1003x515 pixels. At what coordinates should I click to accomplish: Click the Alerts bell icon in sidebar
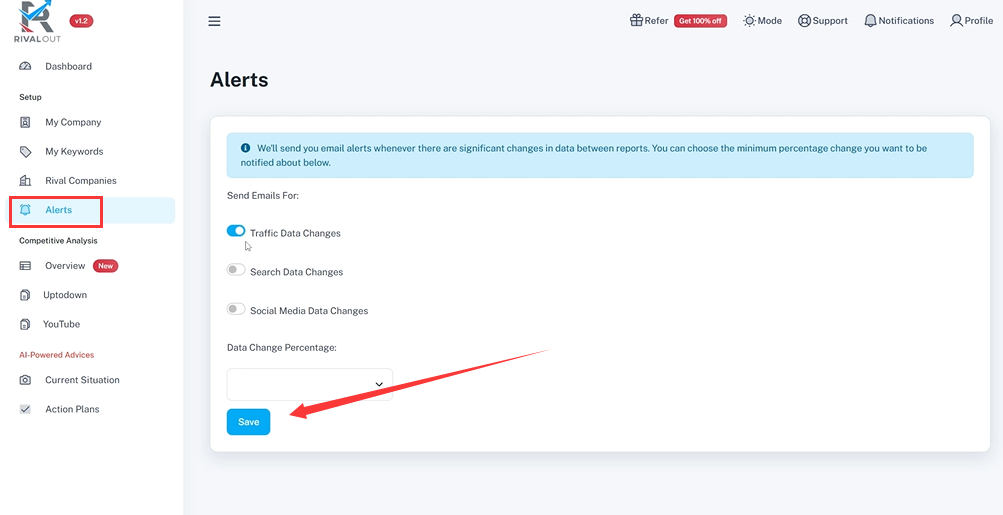25,210
